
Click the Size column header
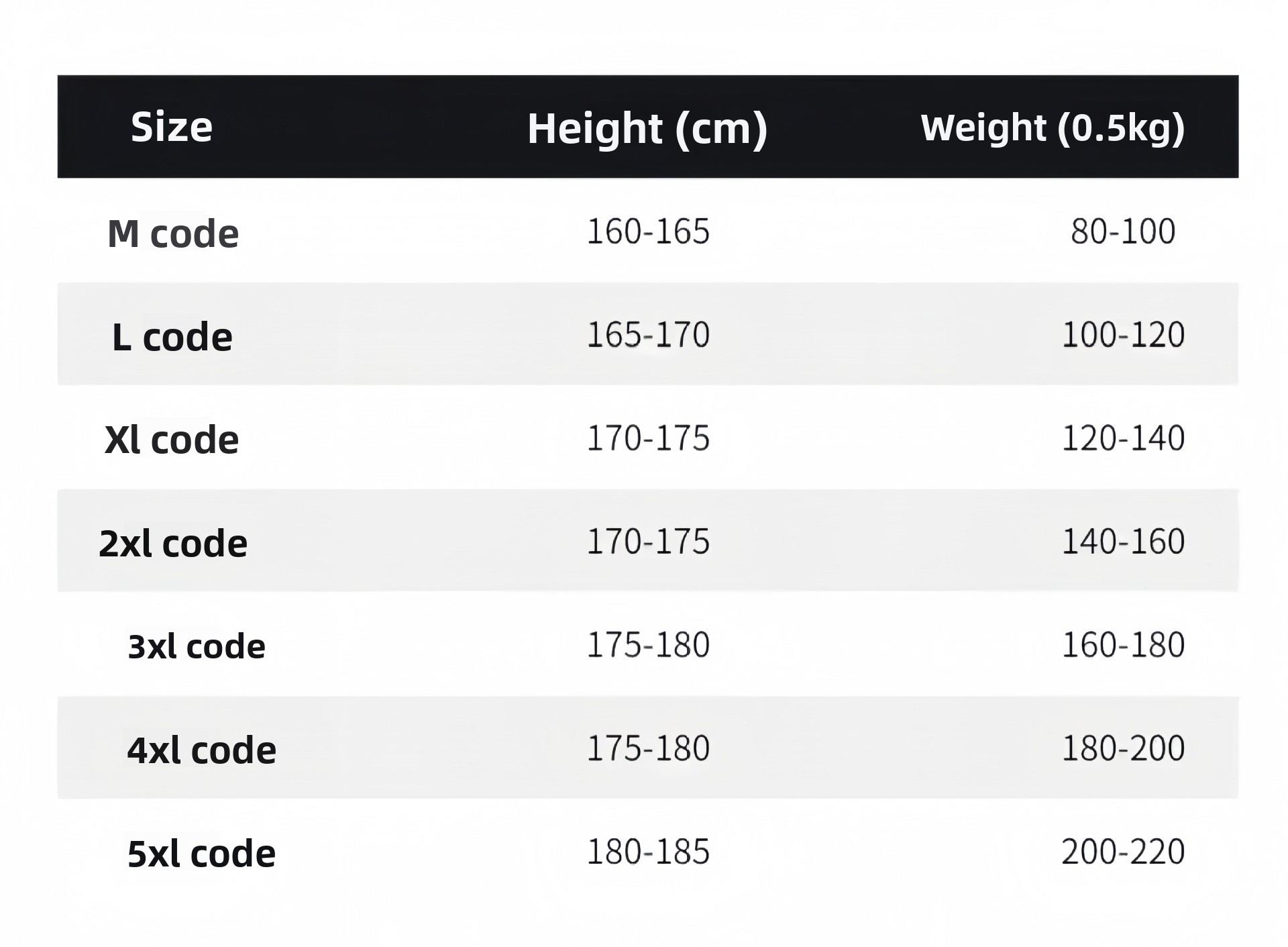pyautogui.click(x=171, y=127)
